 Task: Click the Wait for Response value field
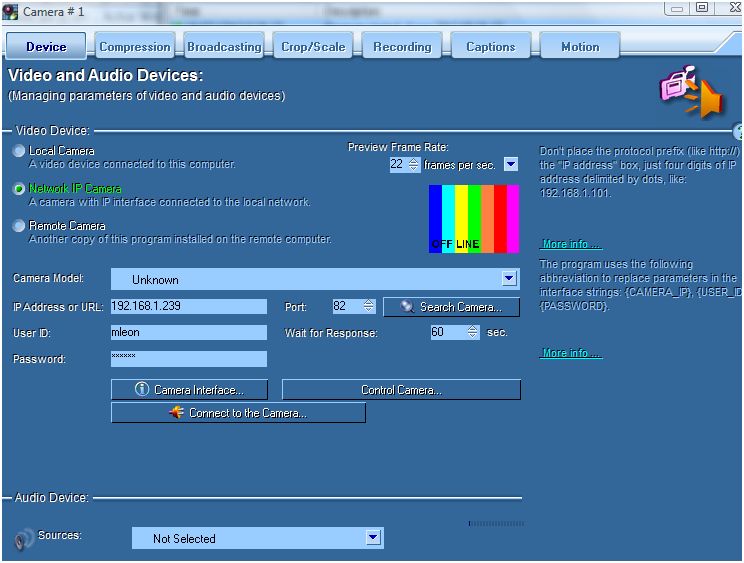[448, 332]
